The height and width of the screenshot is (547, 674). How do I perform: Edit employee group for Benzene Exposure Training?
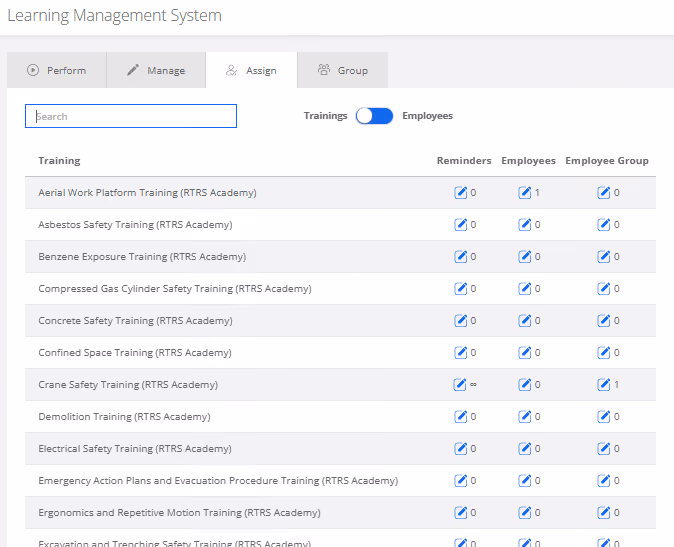click(604, 257)
